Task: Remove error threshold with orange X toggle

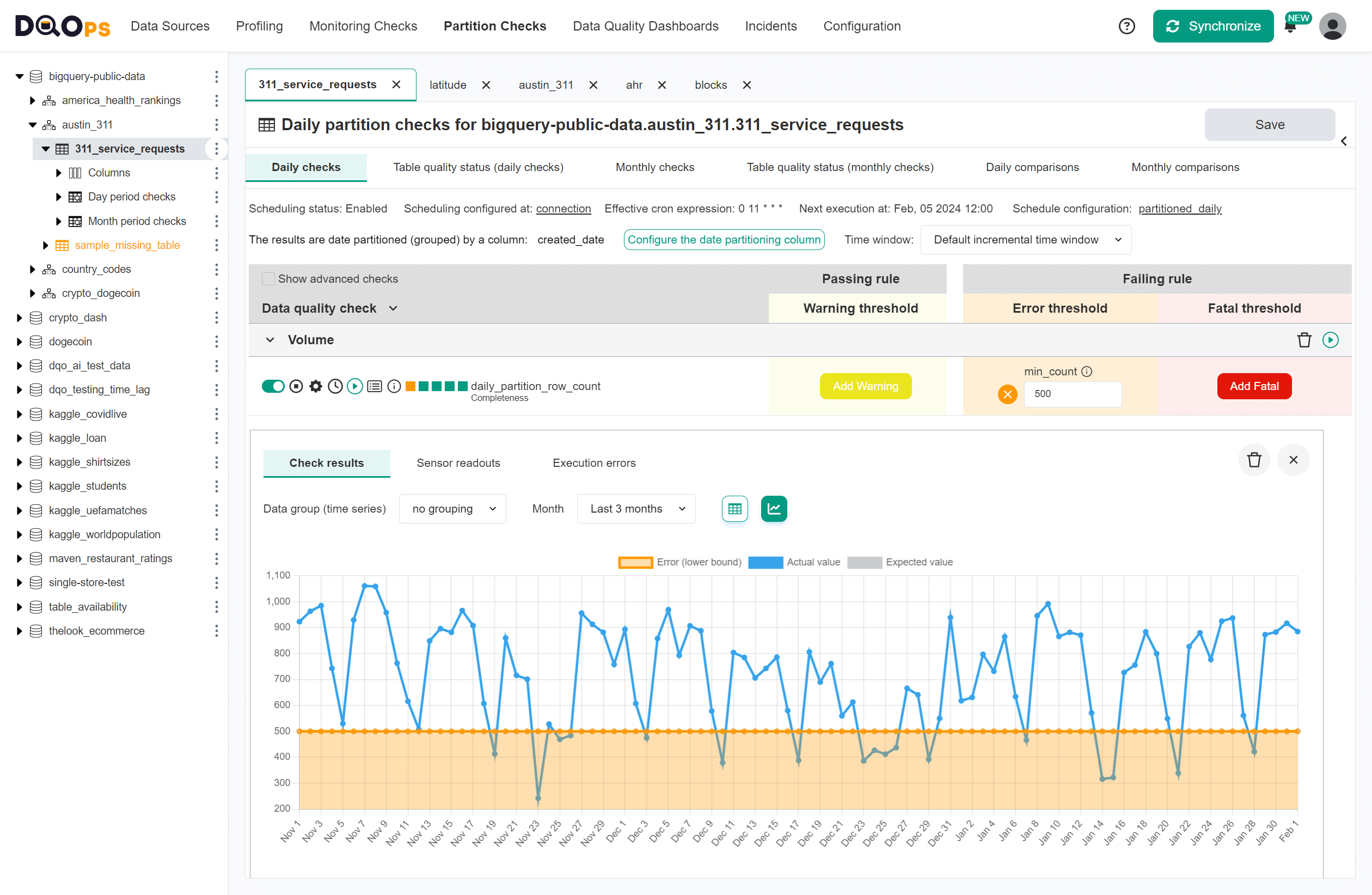Action: pos(1008,394)
